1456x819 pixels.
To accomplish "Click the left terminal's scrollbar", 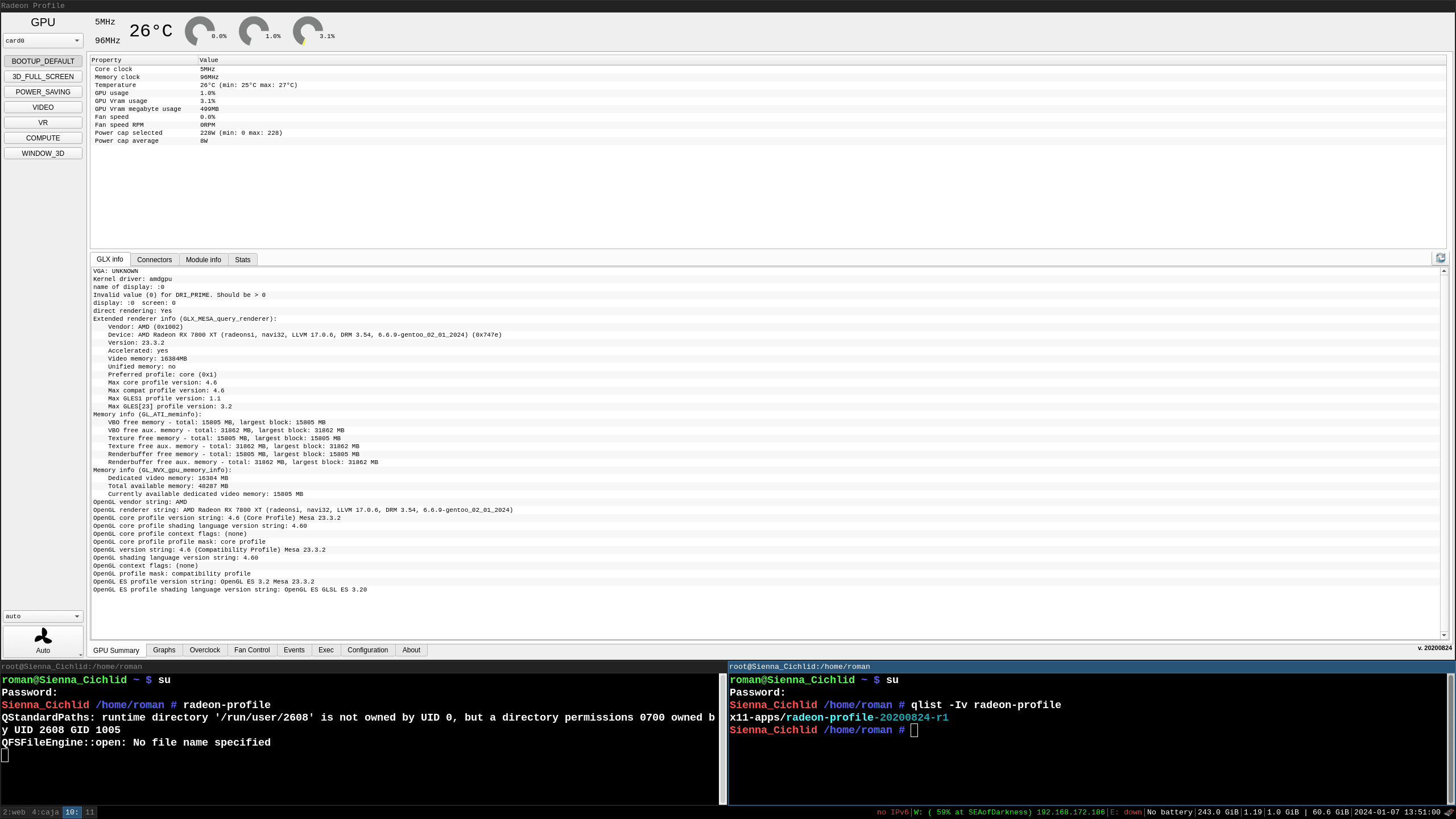I will pyautogui.click(x=723, y=739).
